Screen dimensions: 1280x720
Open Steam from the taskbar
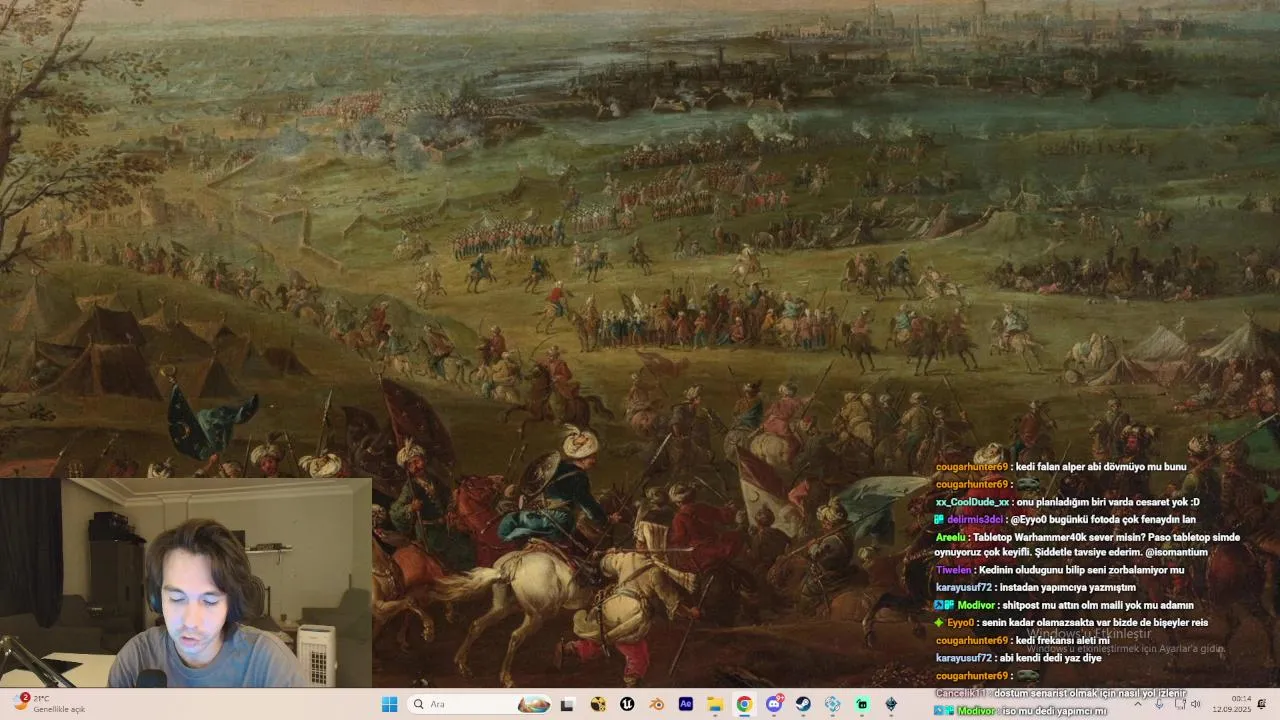click(803, 704)
